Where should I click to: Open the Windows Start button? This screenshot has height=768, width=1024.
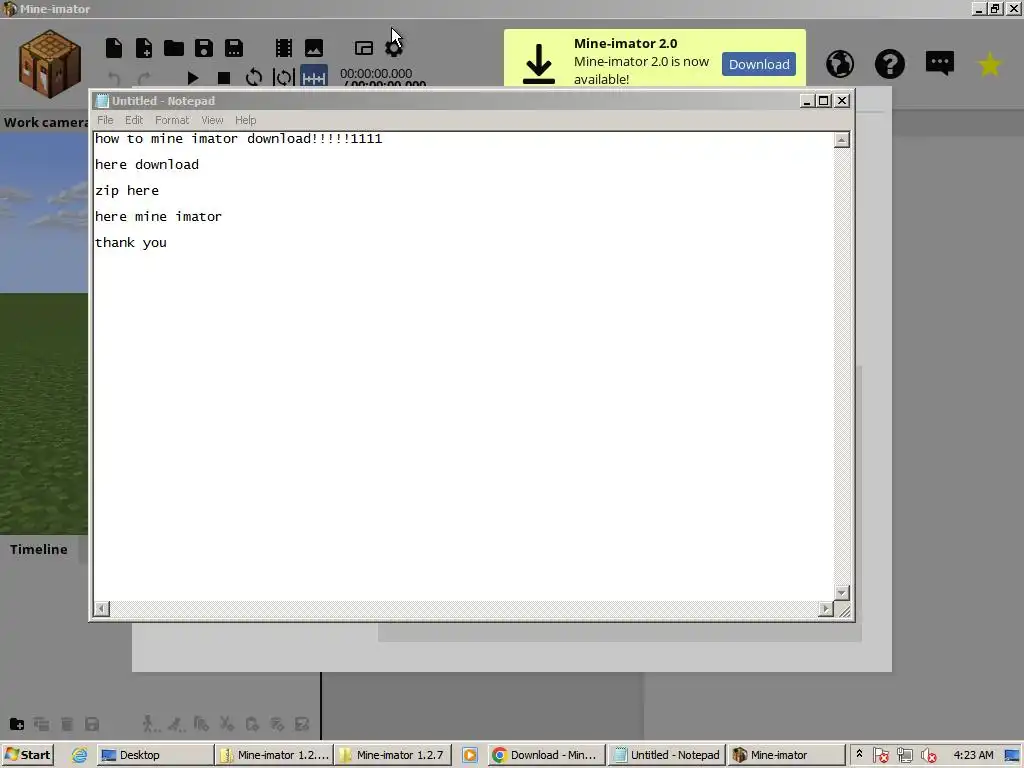click(x=27, y=755)
